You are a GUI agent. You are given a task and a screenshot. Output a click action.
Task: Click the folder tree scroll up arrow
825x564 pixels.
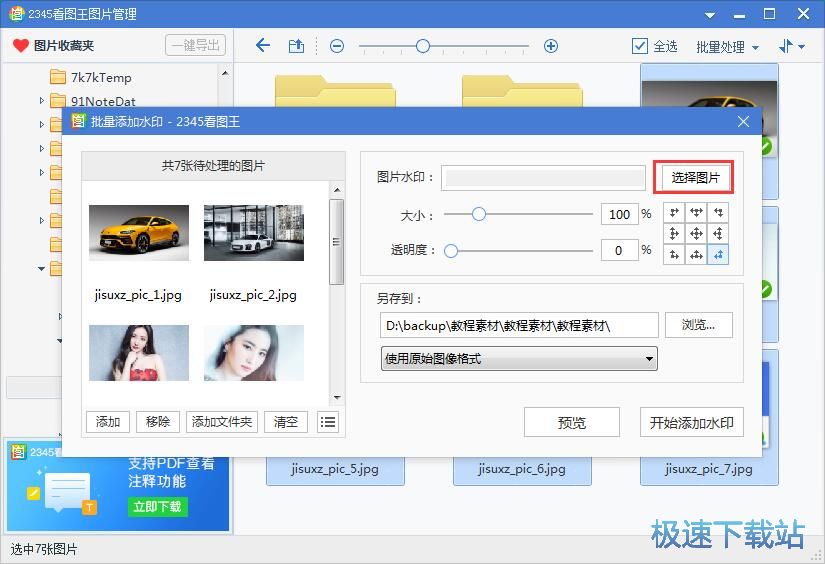(x=225, y=73)
